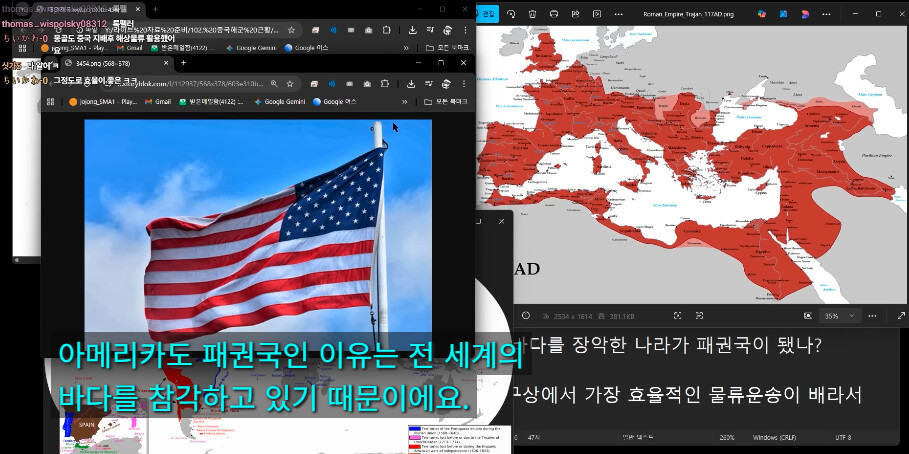909x454 pixels.
Task: Open Downloads icon in back Chrome toolbar
Action: pyautogui.click(x=412, y=30)
